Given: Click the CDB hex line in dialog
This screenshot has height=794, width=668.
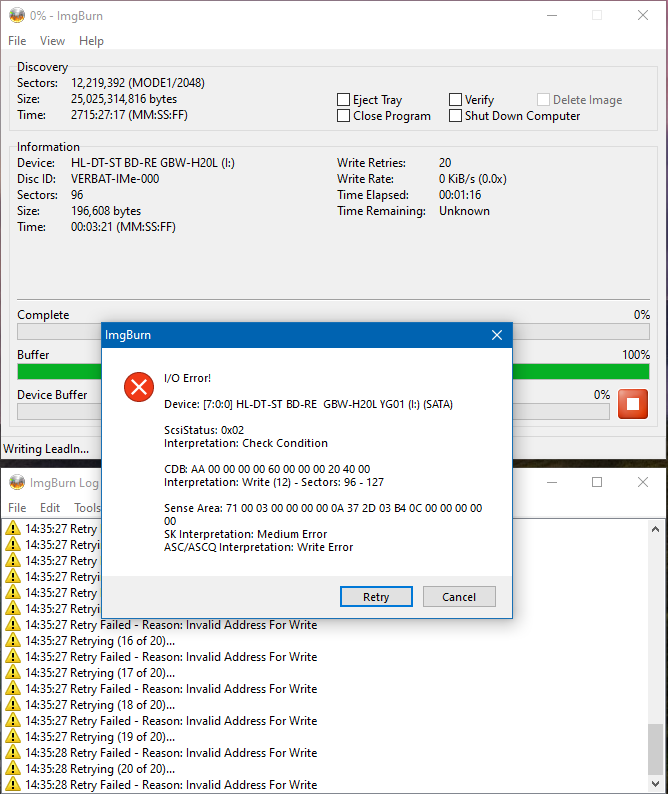Looking at the screenshot, I should click(x=267, y=469).
